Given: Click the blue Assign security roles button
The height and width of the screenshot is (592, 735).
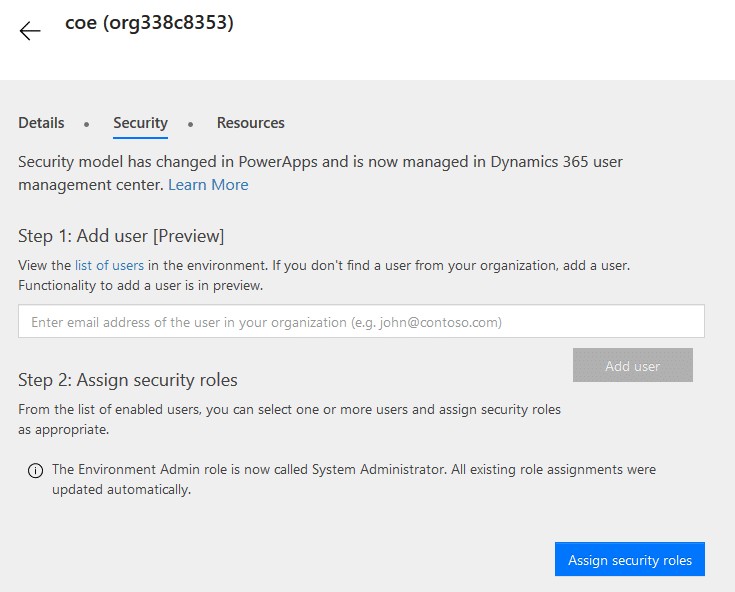Looking at the screenshot, I should click(630, 559).
